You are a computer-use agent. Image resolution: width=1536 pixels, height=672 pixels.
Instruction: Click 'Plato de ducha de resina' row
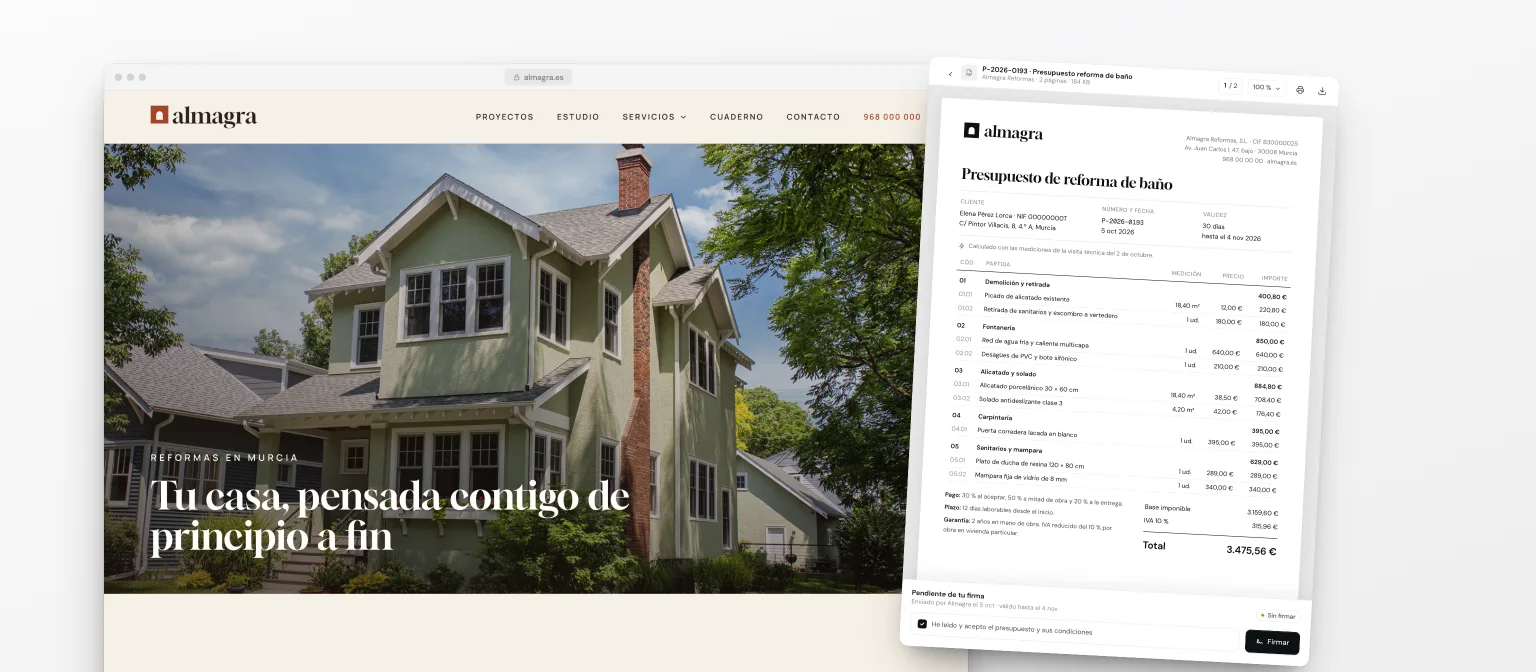pyautogui.click(x=1113, y=467)
